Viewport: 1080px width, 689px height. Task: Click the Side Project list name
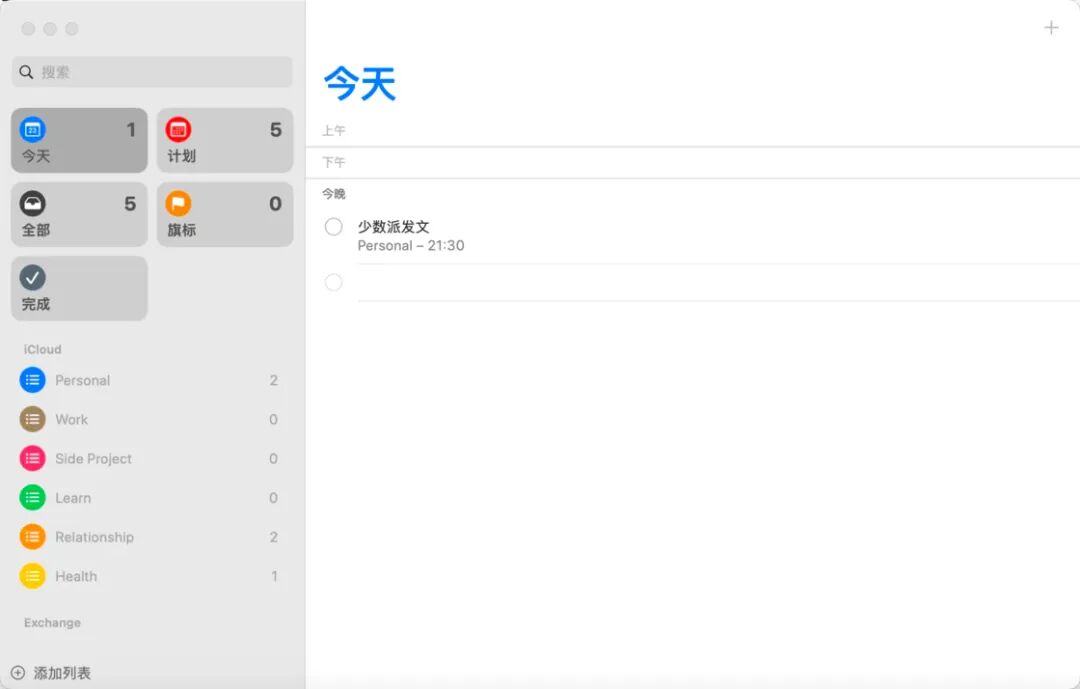[93, 459]
